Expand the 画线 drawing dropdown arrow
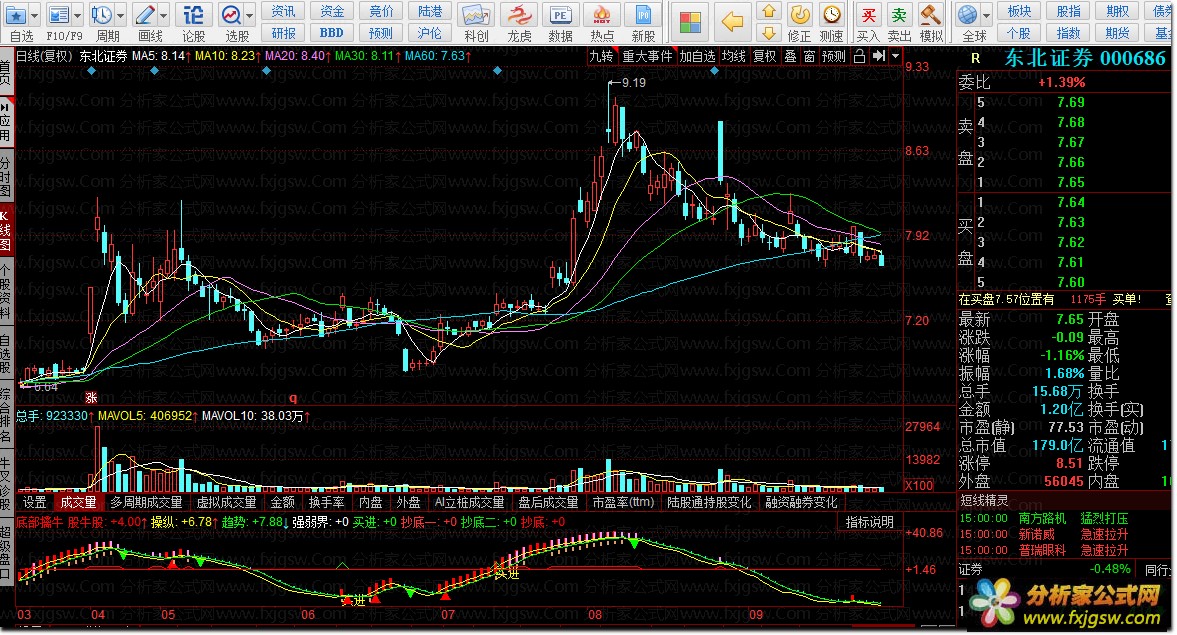Viewport: 1177px width, 635px height. pos(163,15)
